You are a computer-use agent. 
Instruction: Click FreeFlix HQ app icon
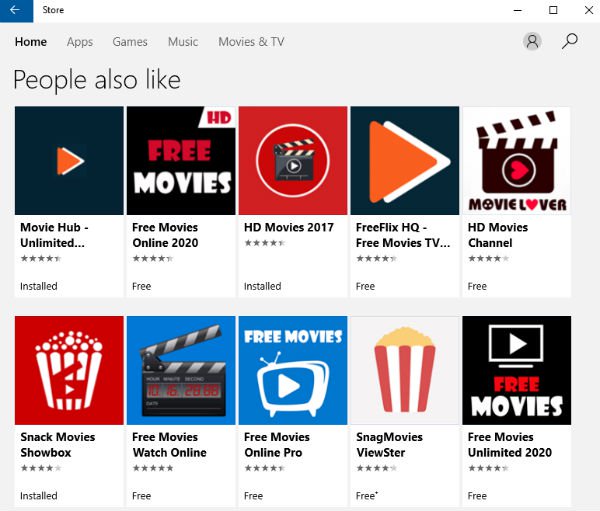pyautogui.click(x=405, y=161)
